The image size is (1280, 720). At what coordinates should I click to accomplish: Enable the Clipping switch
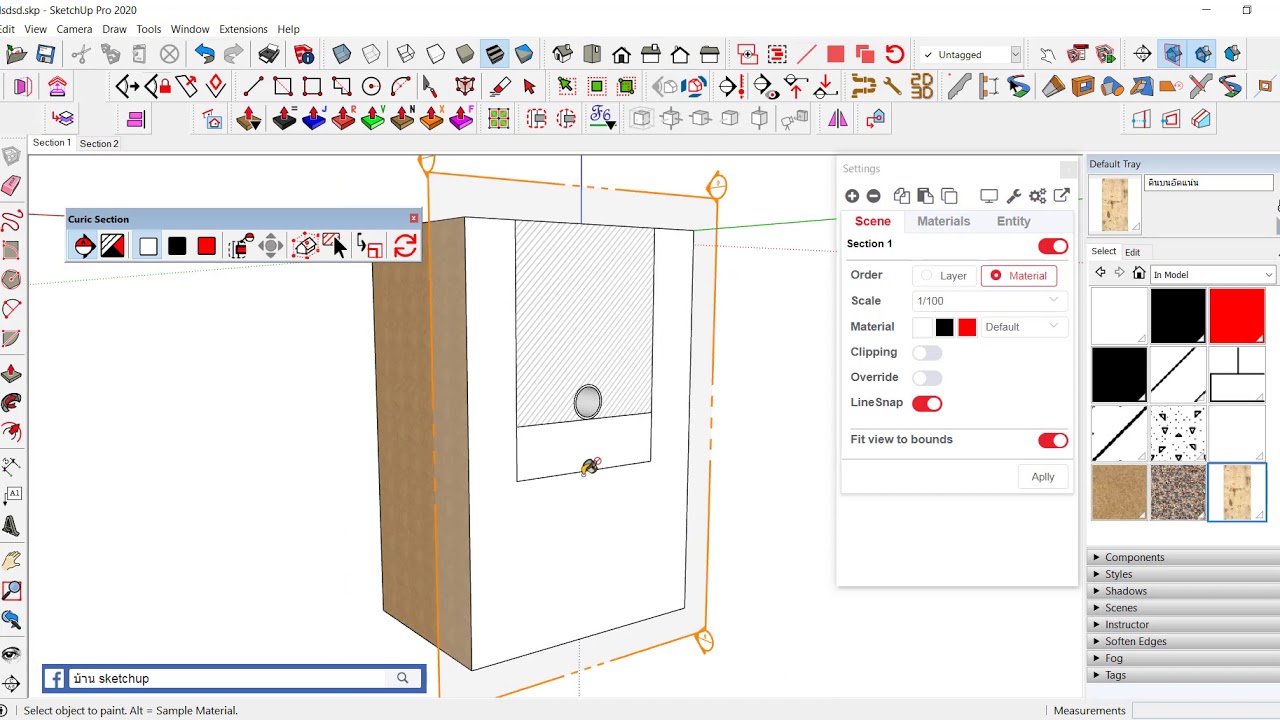tap(927, 353)
